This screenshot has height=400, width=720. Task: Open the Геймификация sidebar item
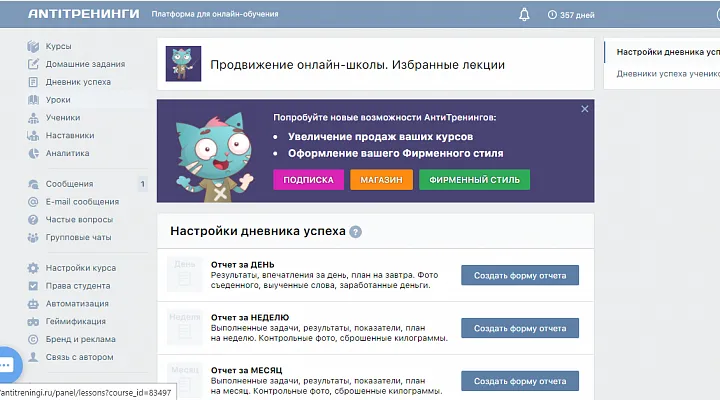(75, 322)
